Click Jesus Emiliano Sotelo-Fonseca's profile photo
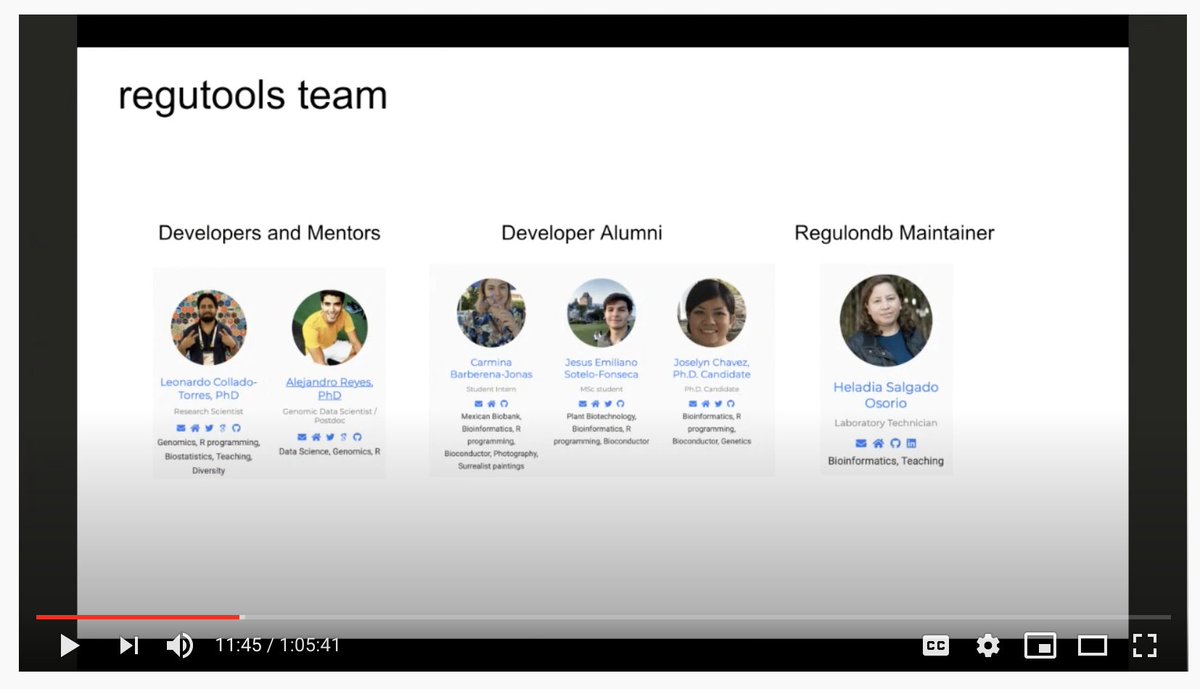This screenshot has height=689, width=1200. pos(601,312)
